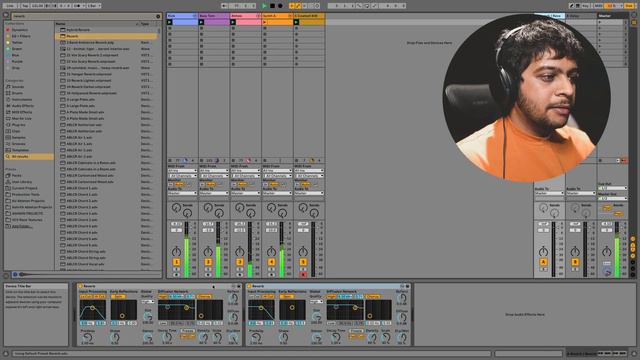Image resolution: width=640 pixels, height=360 pixels.
Task: Toggle second Reverb device activator
Action: pyautogui.click(x=249, y=287)
